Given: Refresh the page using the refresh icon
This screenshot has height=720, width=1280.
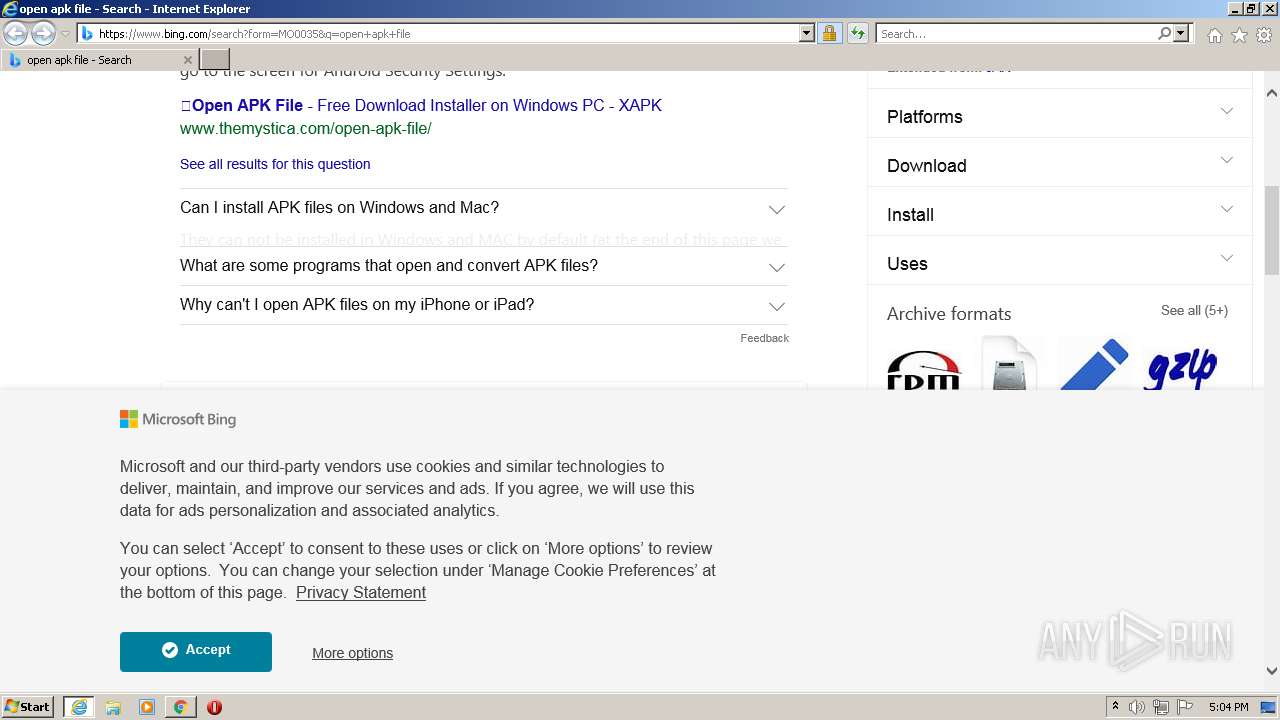Looking at the screenshot, I should (857, 33).
